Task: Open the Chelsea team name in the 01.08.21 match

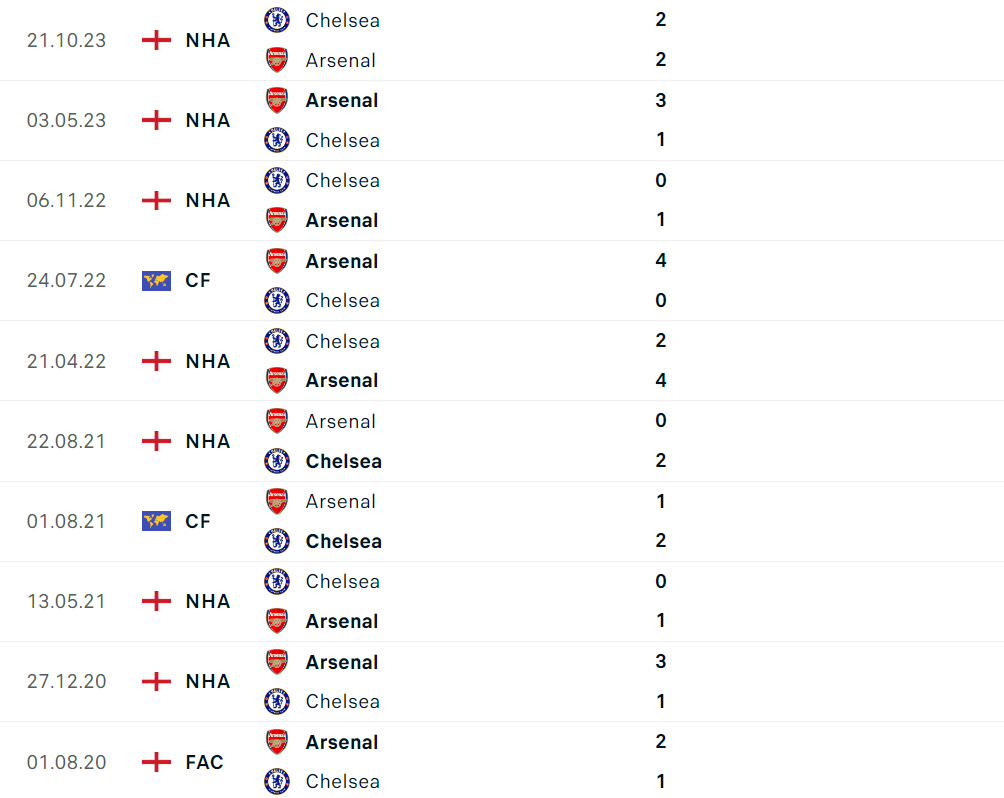Action: click(x=343, y=541)
